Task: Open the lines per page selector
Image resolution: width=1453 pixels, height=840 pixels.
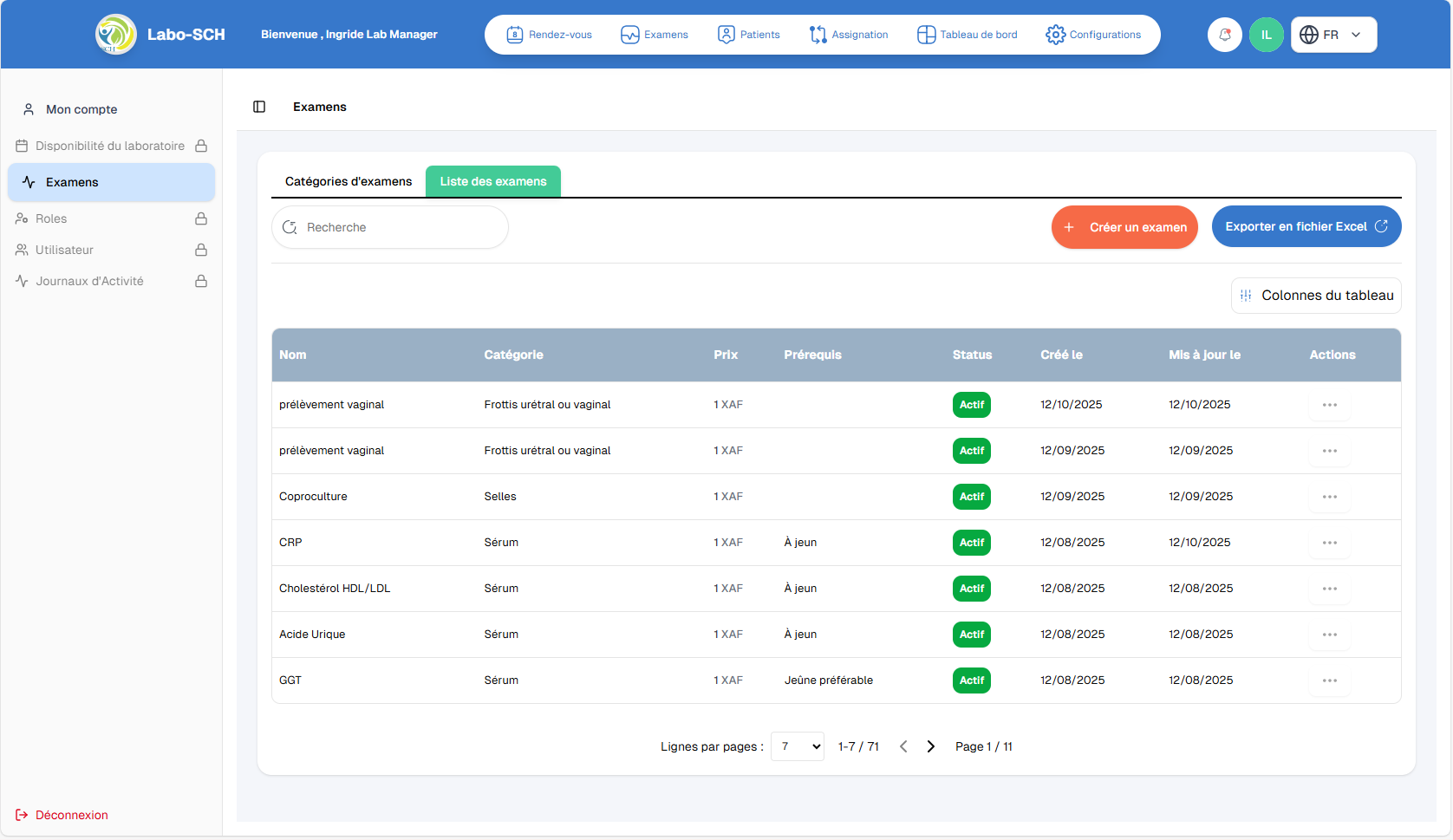Action: [797, 746]
